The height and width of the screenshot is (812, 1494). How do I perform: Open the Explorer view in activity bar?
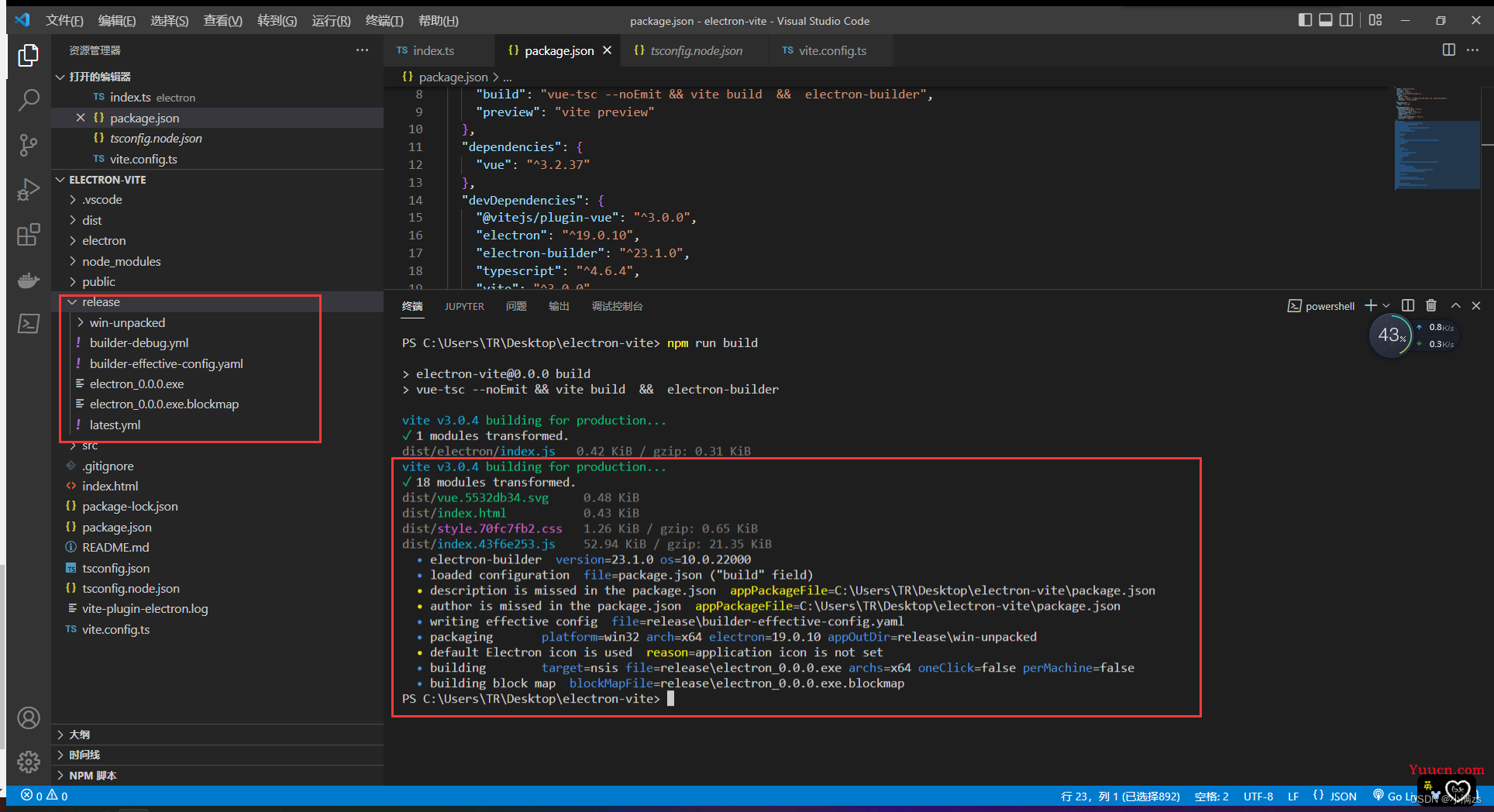click(29, 55)
